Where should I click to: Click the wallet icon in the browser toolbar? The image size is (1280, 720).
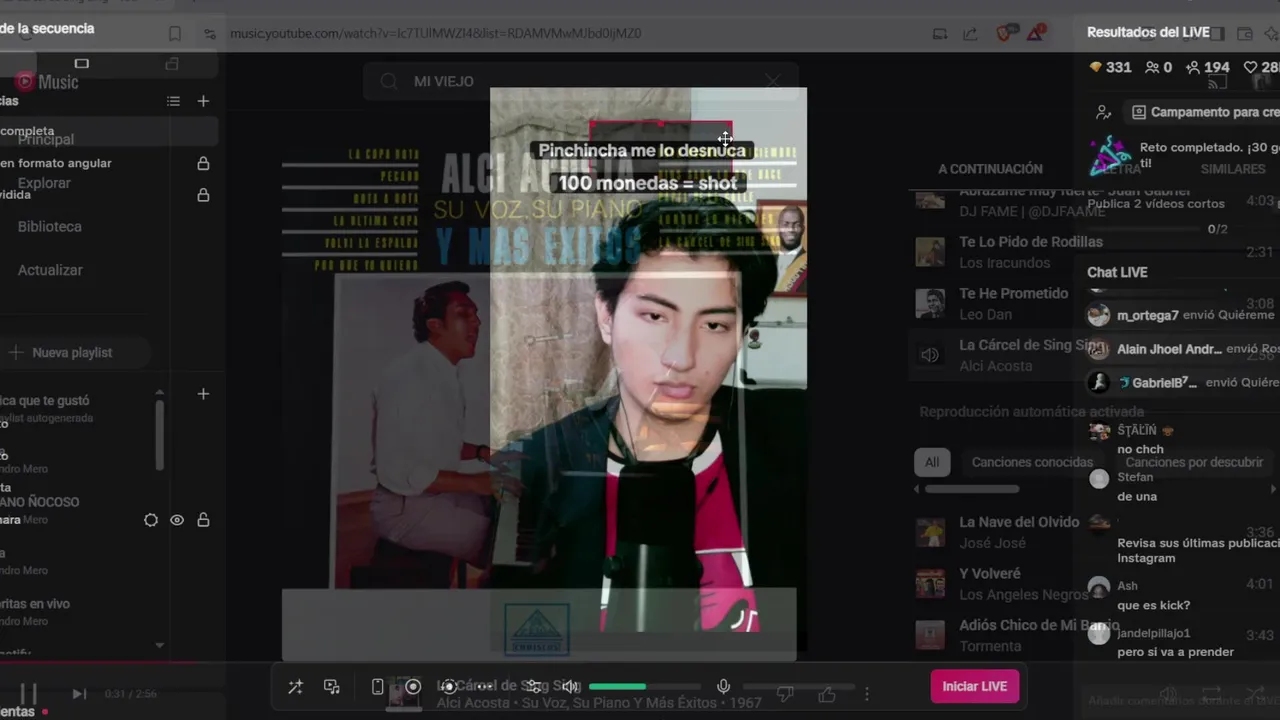[1245, 33]
